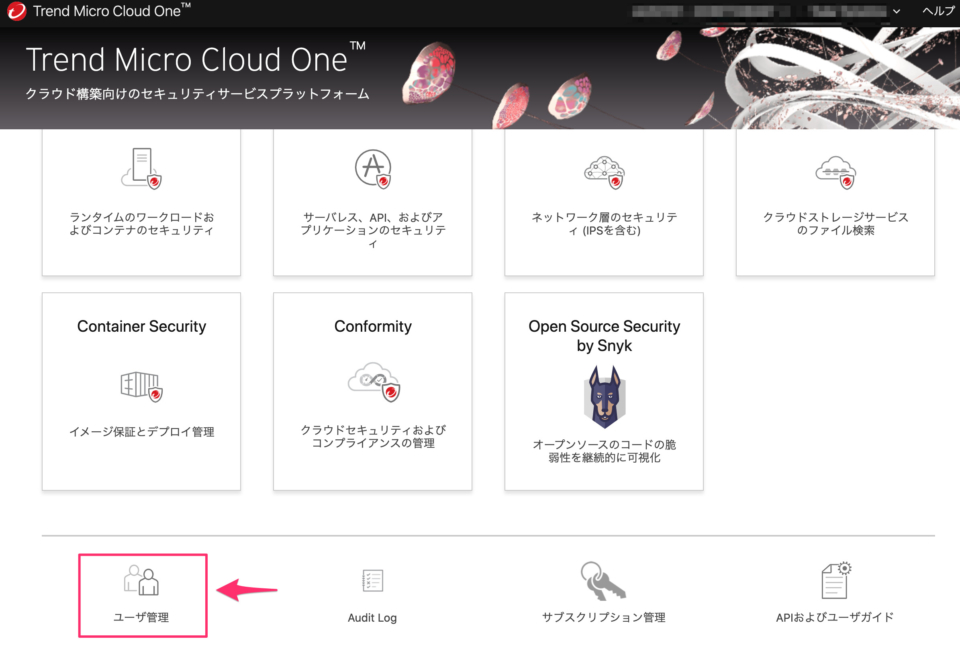This screenshot has width=960, height=653.
Task: Open the Container Security service tile
Action: 141,390
